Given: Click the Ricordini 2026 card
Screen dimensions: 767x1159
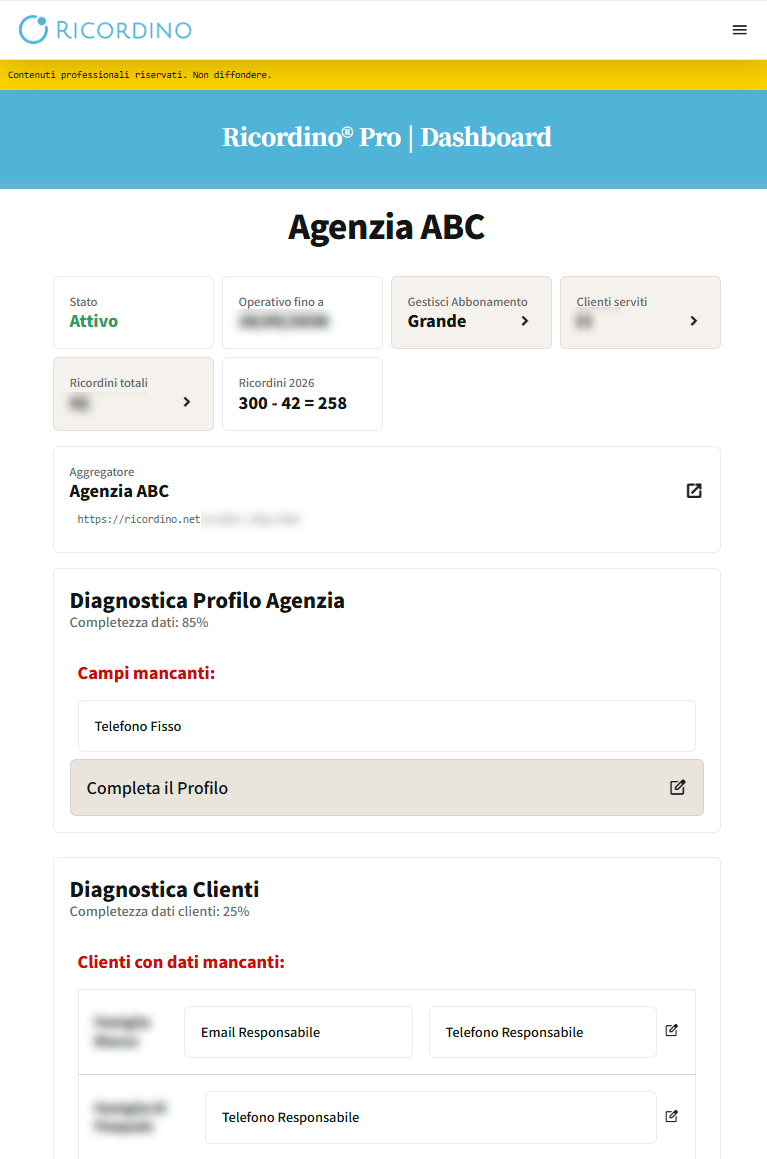Looking at the screenshot, I should click(x=302, y=394).
